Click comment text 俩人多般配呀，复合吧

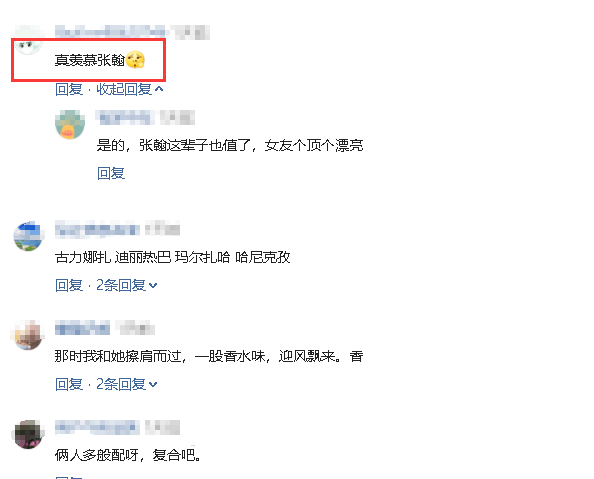click(x=127, y=455)
